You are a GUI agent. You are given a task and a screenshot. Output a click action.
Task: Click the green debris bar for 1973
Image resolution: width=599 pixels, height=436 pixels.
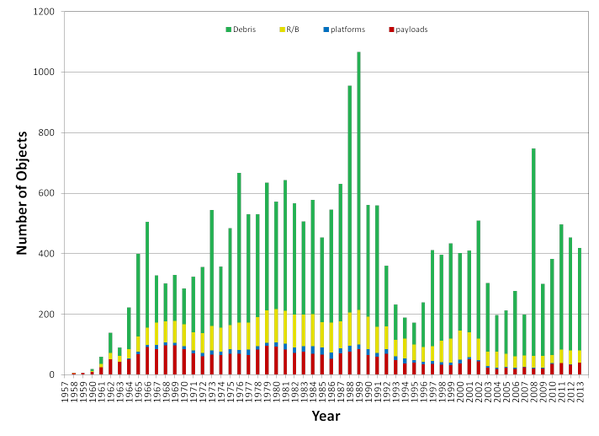click(212, 268)
